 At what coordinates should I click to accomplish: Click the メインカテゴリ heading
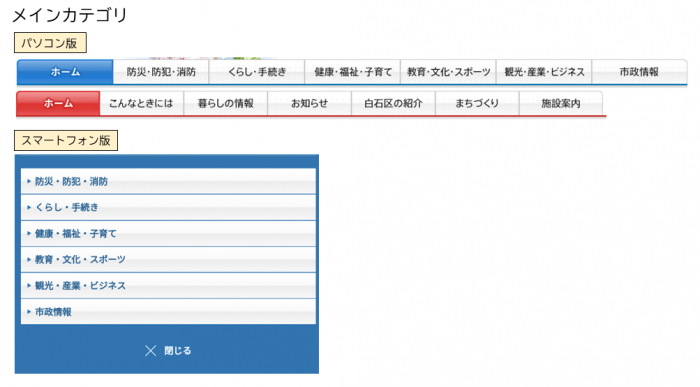tap(70, 15)
